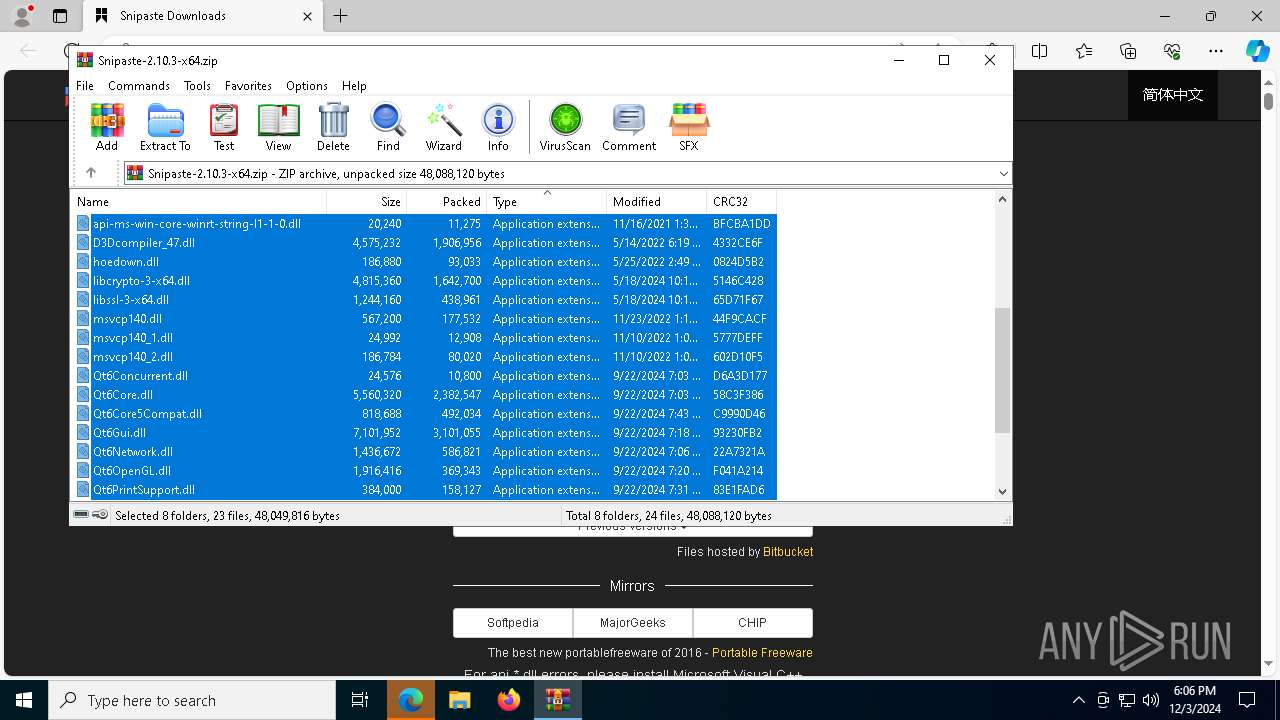Launch Firefox from the taskbar
Image resolution: width=1280 pixels, height=720 pixels.
[x=509, y=700]
